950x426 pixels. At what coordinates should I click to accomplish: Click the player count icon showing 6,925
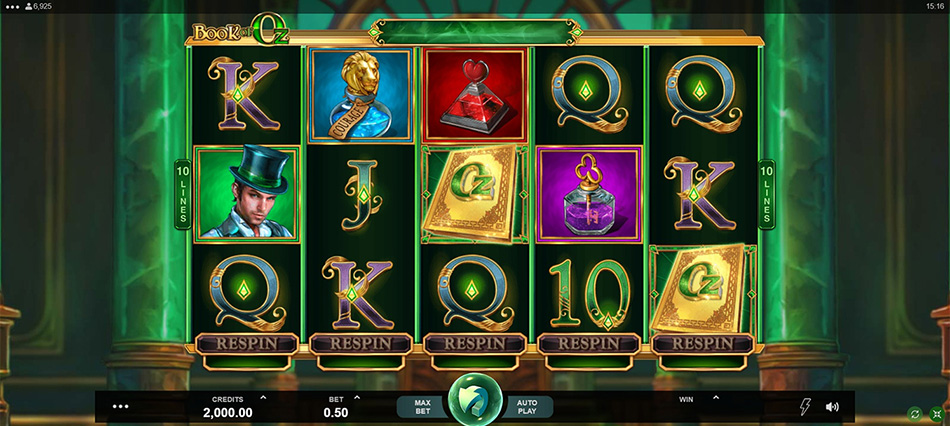28,6
